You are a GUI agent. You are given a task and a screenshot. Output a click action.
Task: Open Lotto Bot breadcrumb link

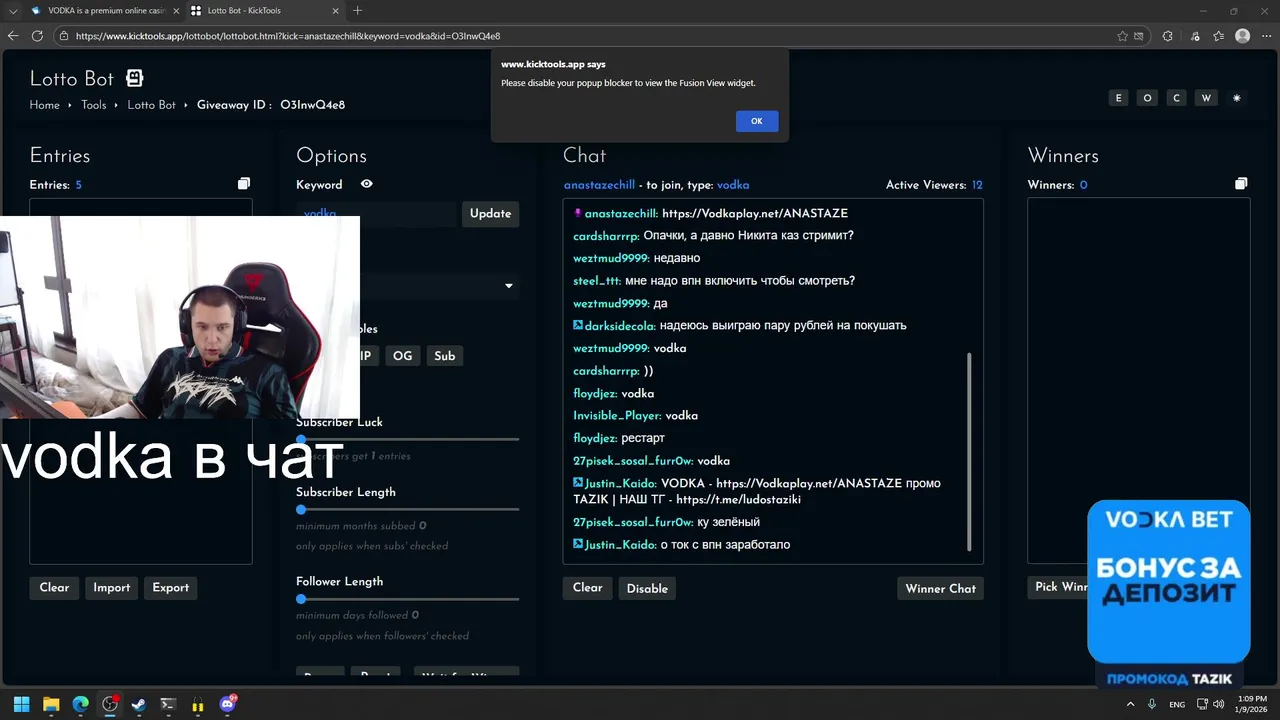(151, 105)
